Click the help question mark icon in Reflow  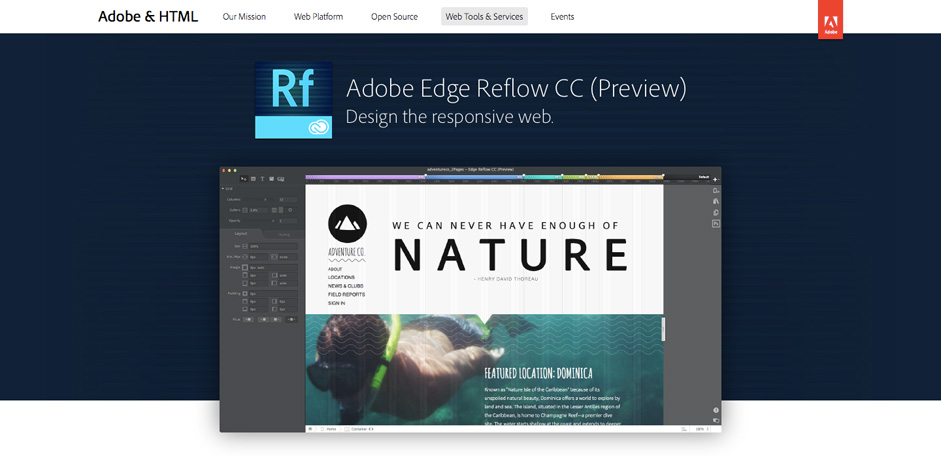coord(716,410)
